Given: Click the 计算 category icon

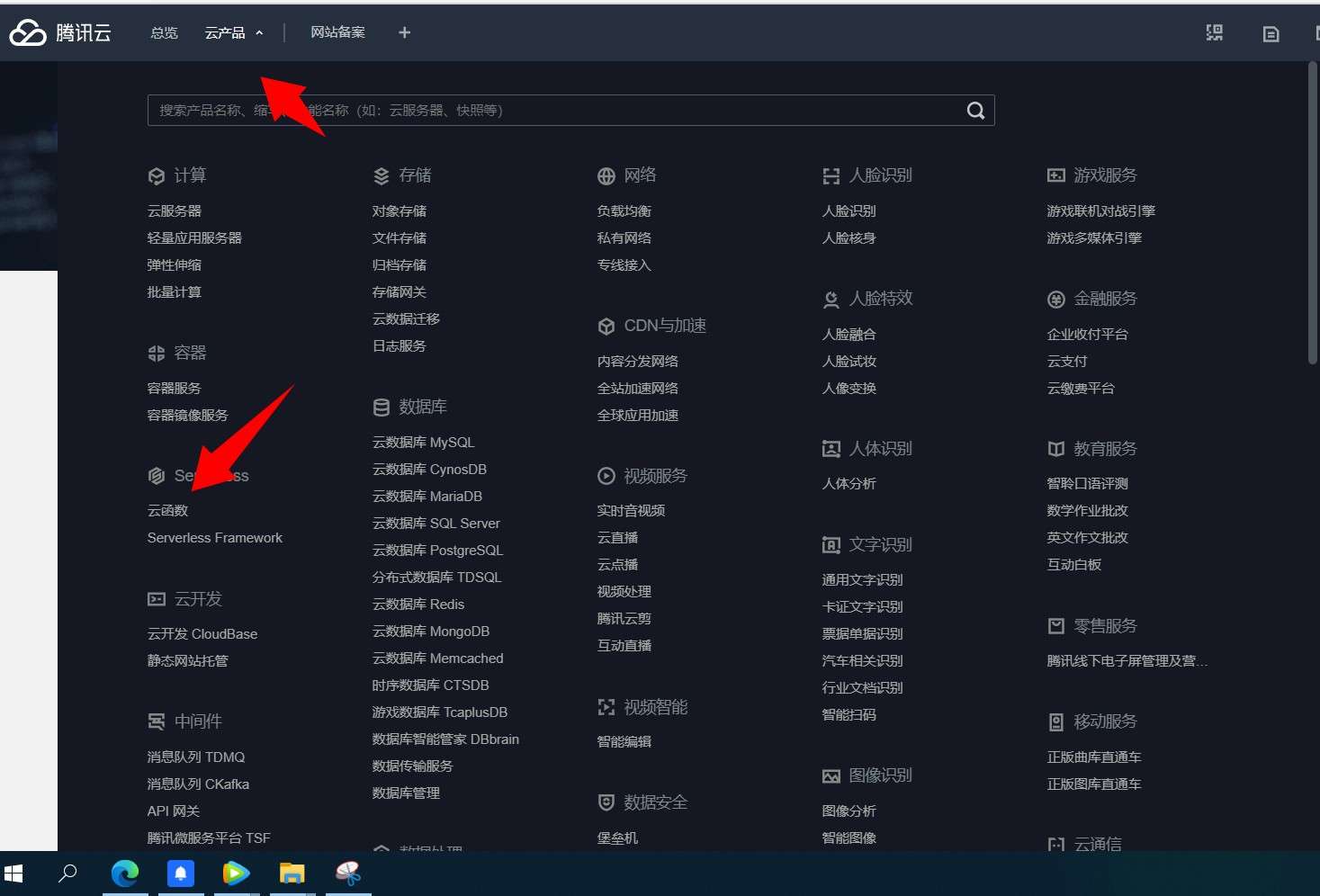Looking at the screenshot, I should coord(157,176).
